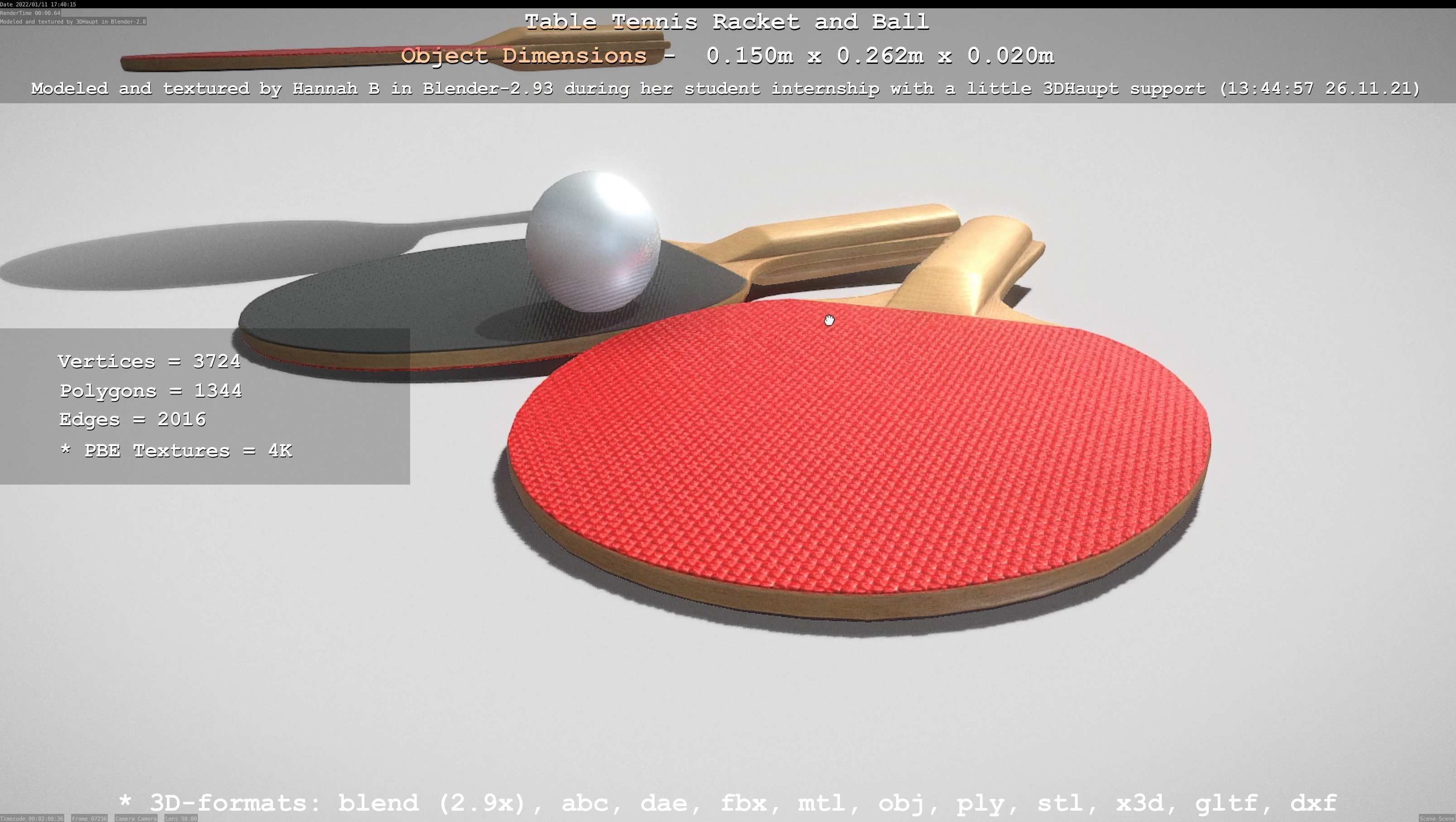Click the 'Timecode 00:02:00:36' stamp
This screenshot has width=1456, height=822.
pyautogui.click(x=32, y=818)
